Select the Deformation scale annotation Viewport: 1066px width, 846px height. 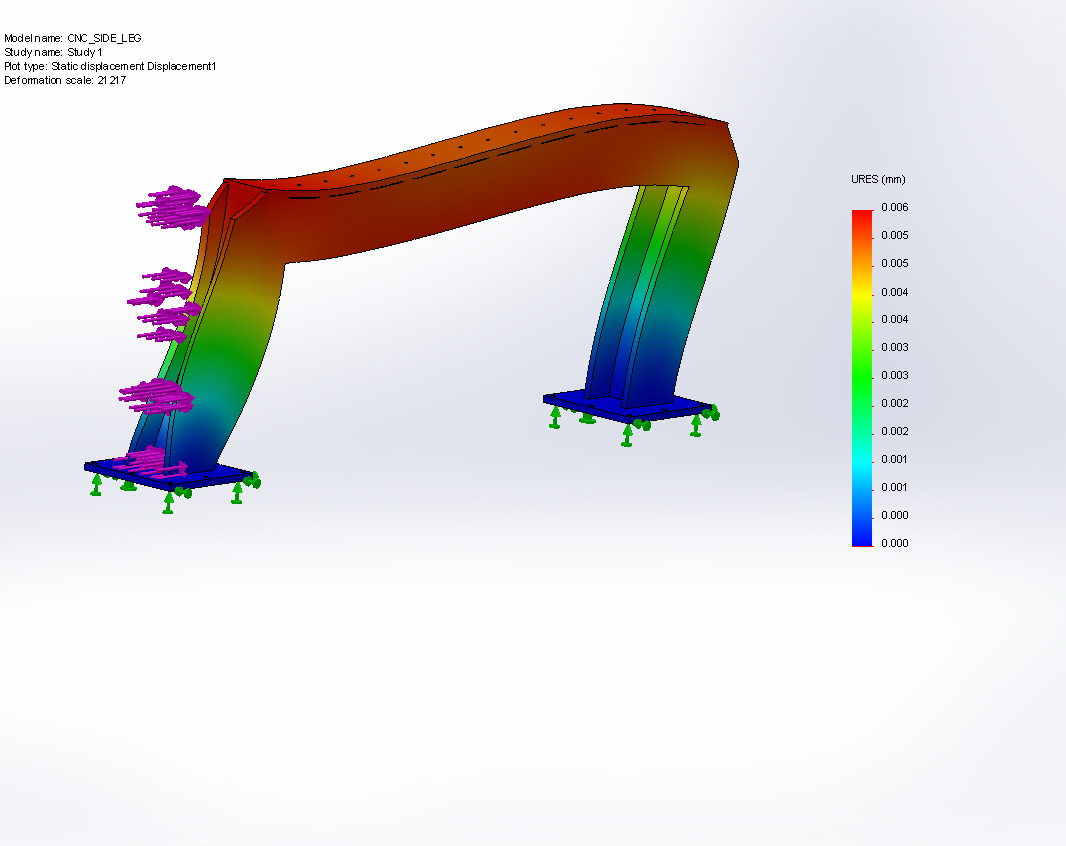(x=65, y=80)
